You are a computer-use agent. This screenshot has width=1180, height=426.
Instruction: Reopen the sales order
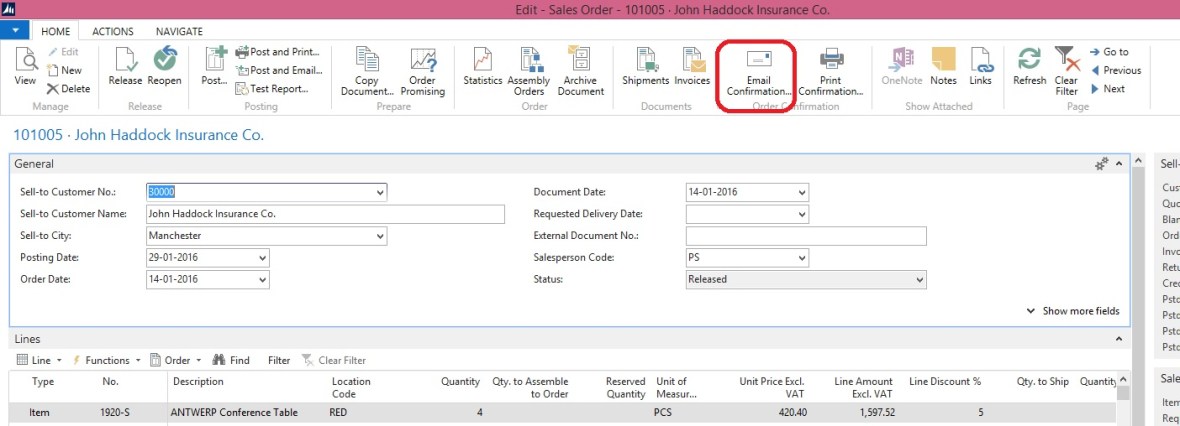(x=164, y=67)
